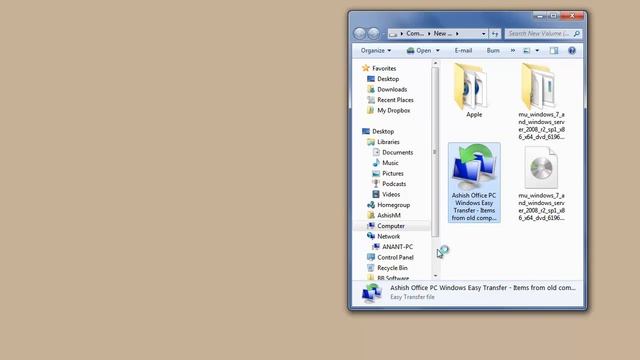Viewport: 640px width, 360px height.
Task: Select Libraries in the navigation tree
Action: coord(388,142)
